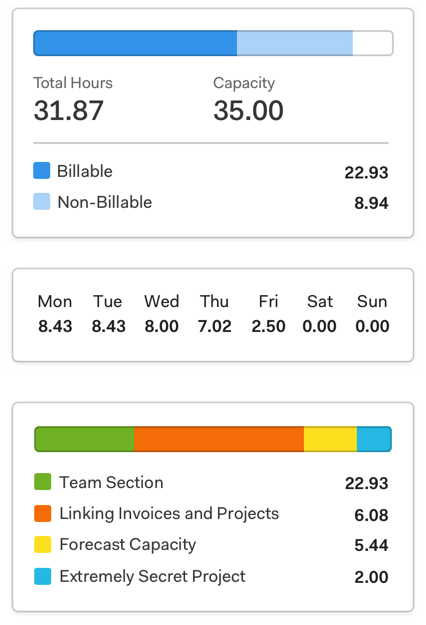Screen dimensions: 426x625
Task: Select the light blue non-billable bar segment
Action: pos(295,43)
